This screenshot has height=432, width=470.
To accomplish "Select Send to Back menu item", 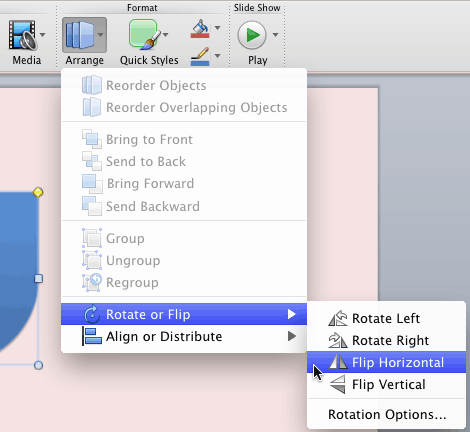I will coord(184,161).
